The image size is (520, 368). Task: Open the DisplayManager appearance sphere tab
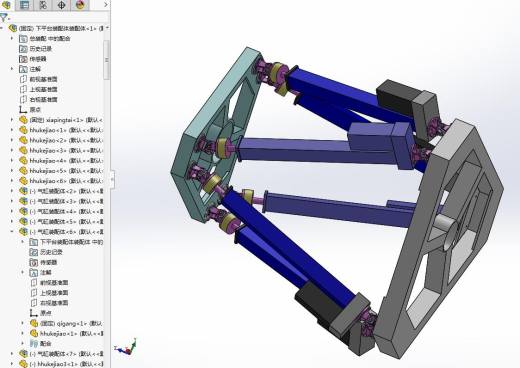point(80,5)
